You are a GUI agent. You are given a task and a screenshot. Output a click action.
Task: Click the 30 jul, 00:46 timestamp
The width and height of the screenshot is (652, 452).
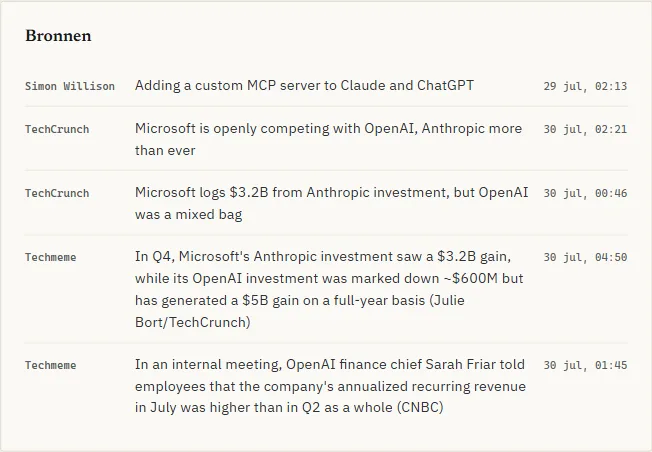tap(585, 193)
